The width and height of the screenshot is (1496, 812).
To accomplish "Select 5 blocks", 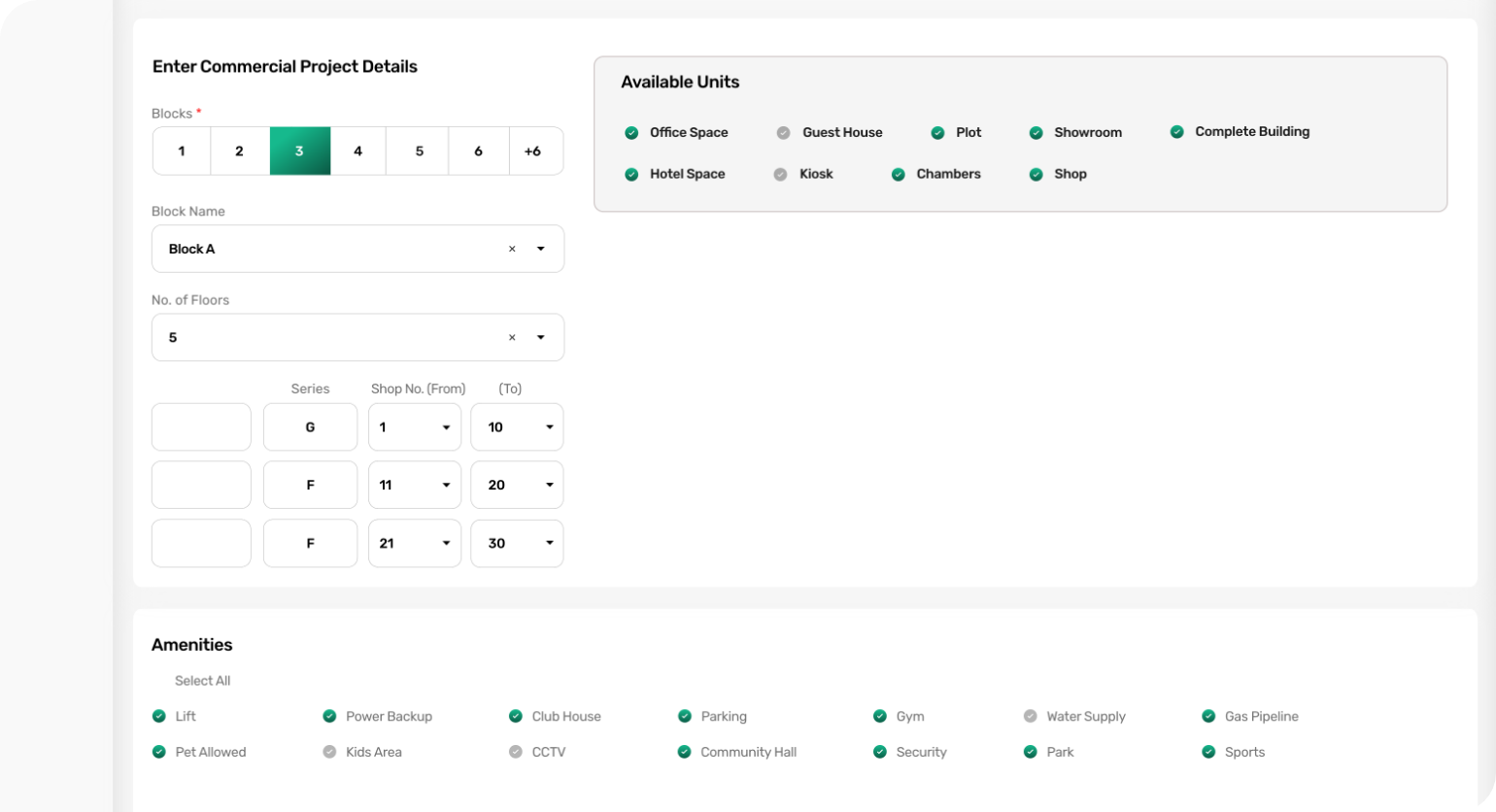I will point(419,152).
